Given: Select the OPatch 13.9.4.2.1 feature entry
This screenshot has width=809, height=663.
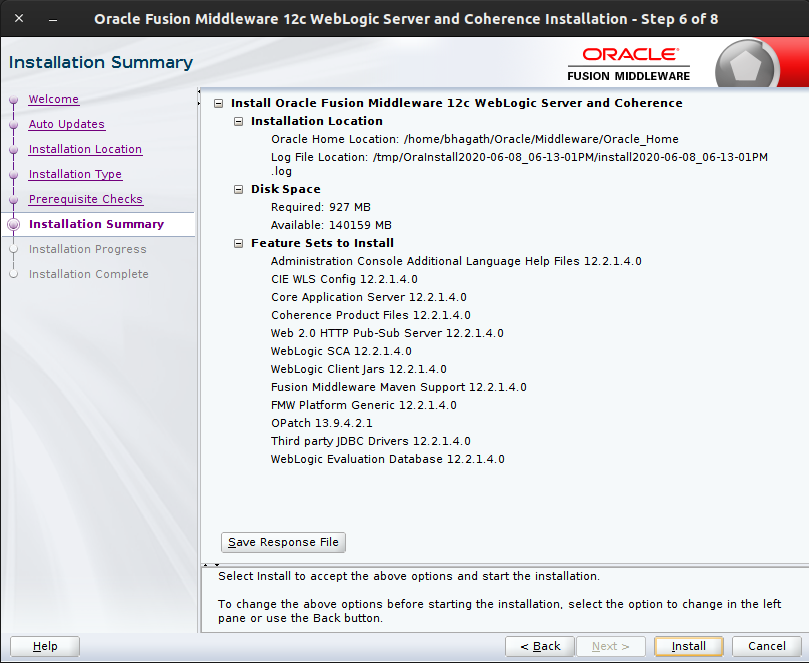Looking at the screenshot, I should 320,423.
